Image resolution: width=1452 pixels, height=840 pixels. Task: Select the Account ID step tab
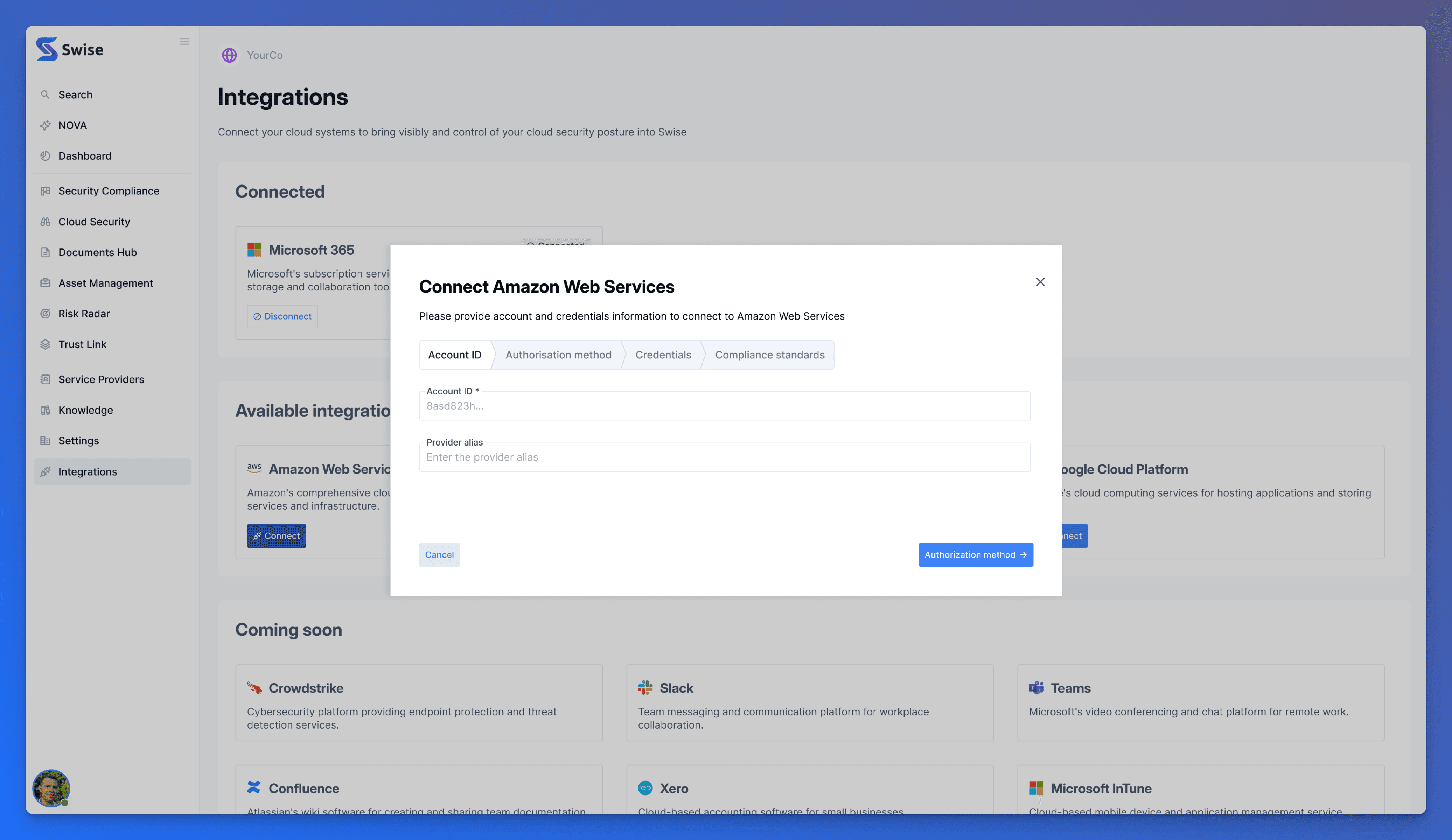pyautogui.click(x=455, y=355)
